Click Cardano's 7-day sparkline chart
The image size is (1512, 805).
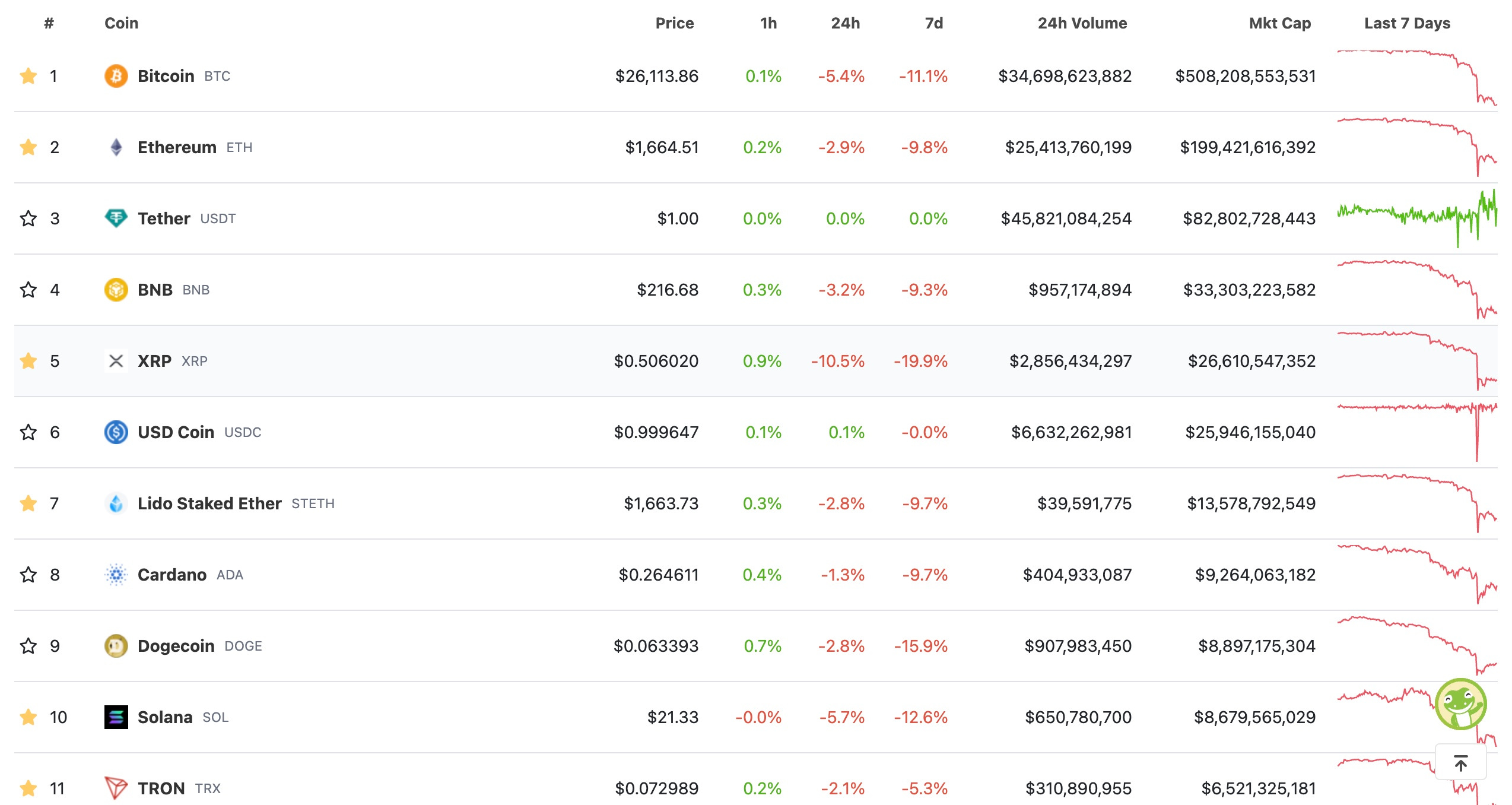click(x=1417, y=575)
